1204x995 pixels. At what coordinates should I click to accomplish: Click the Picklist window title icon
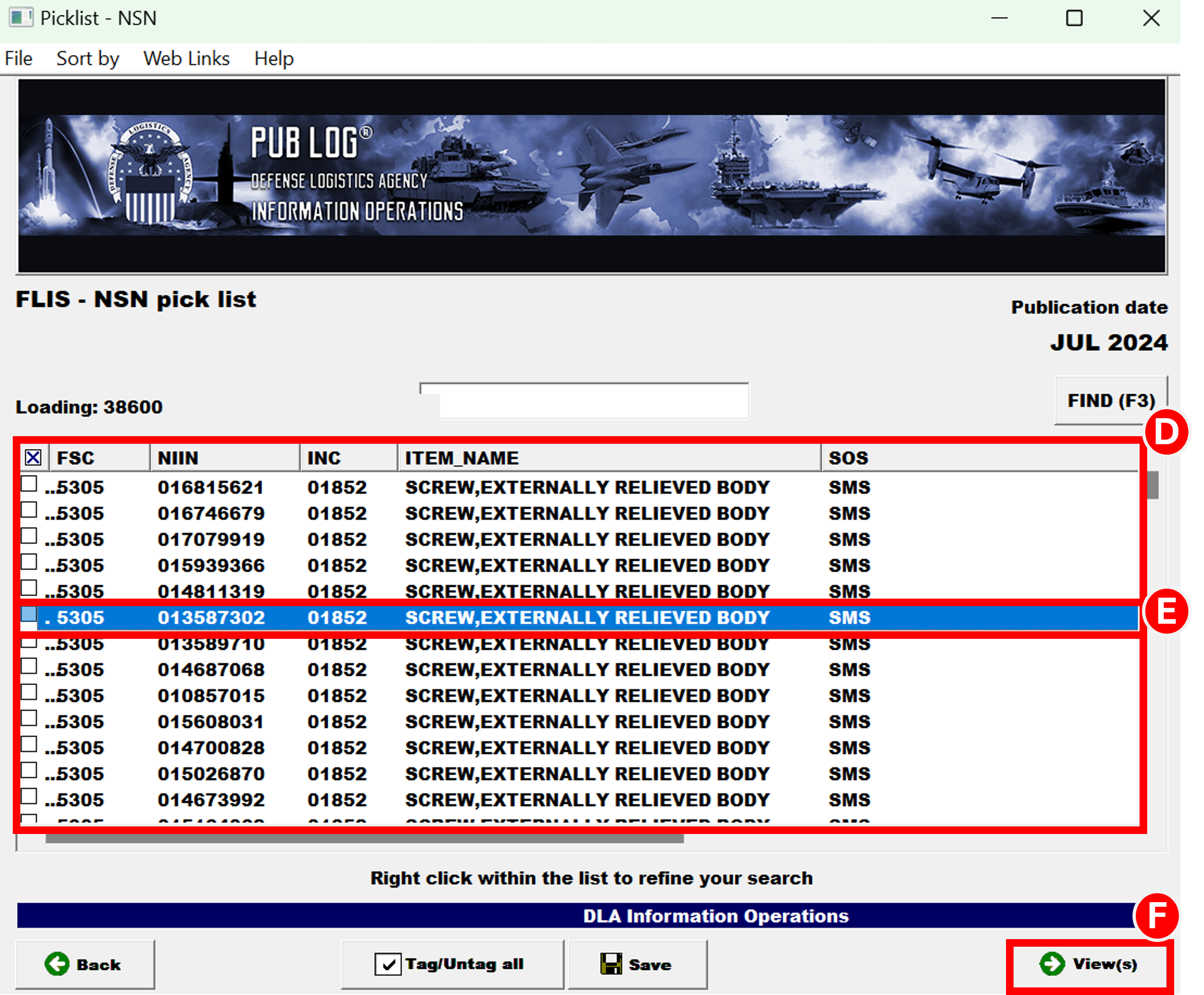point(21,18)
